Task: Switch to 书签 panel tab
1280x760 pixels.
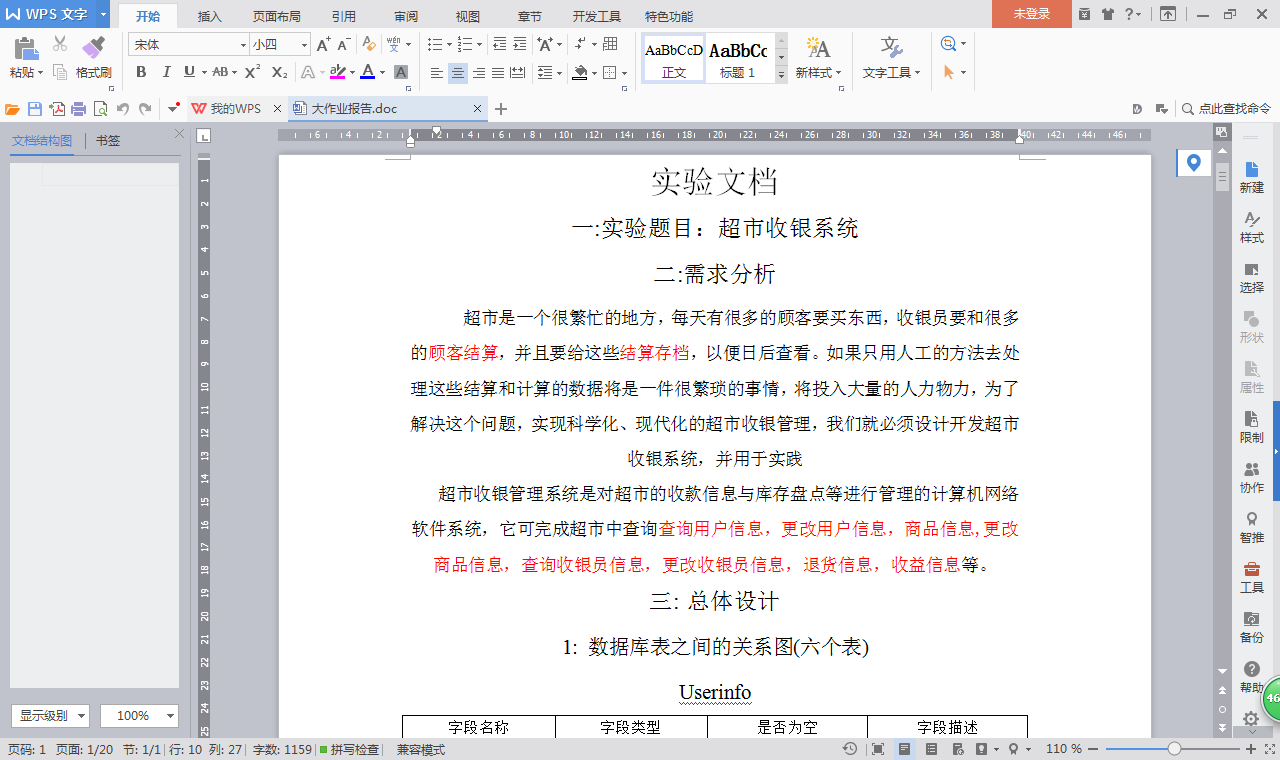Action: pos(108,141)
